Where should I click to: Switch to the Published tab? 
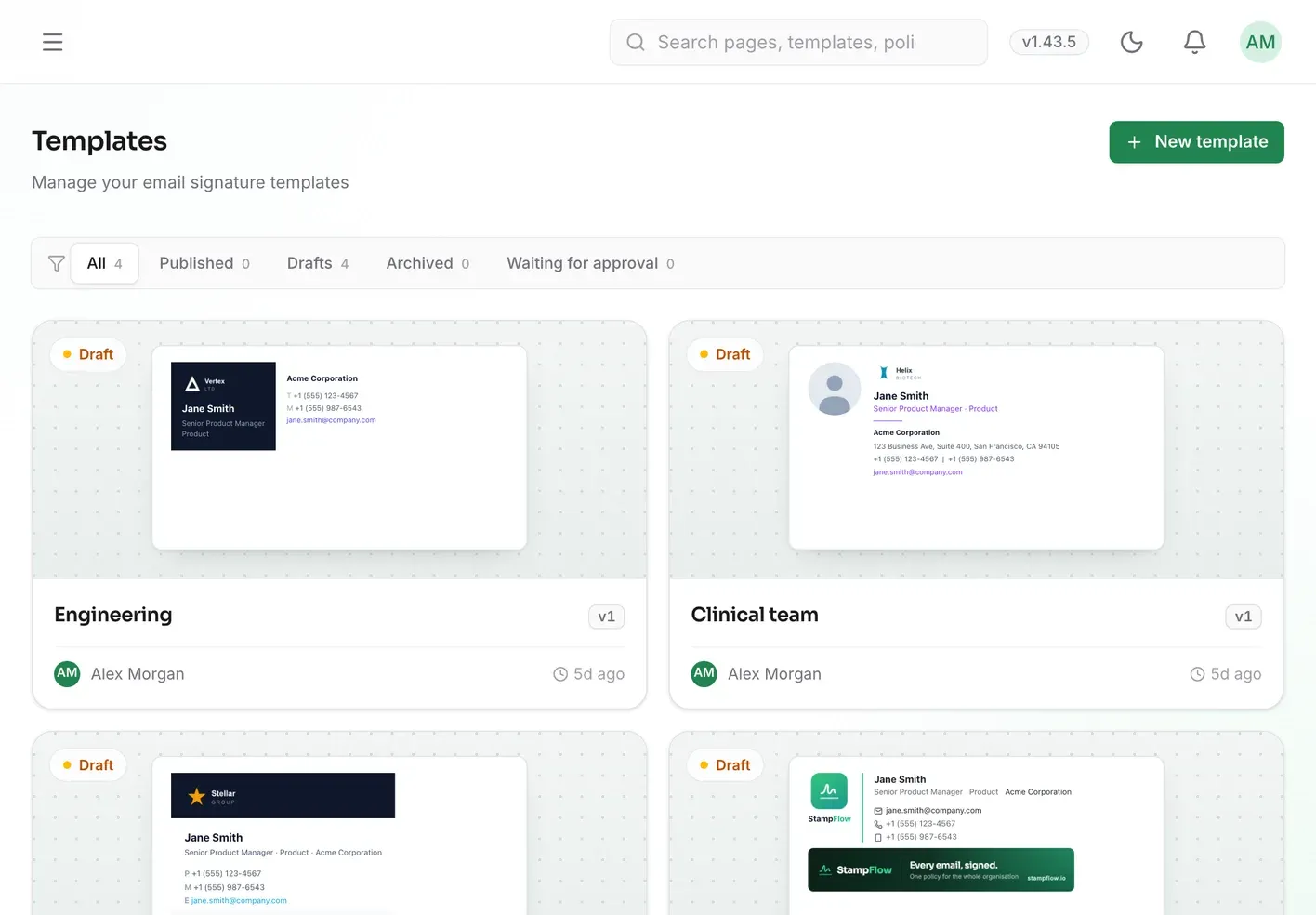[x=204, y=263]
